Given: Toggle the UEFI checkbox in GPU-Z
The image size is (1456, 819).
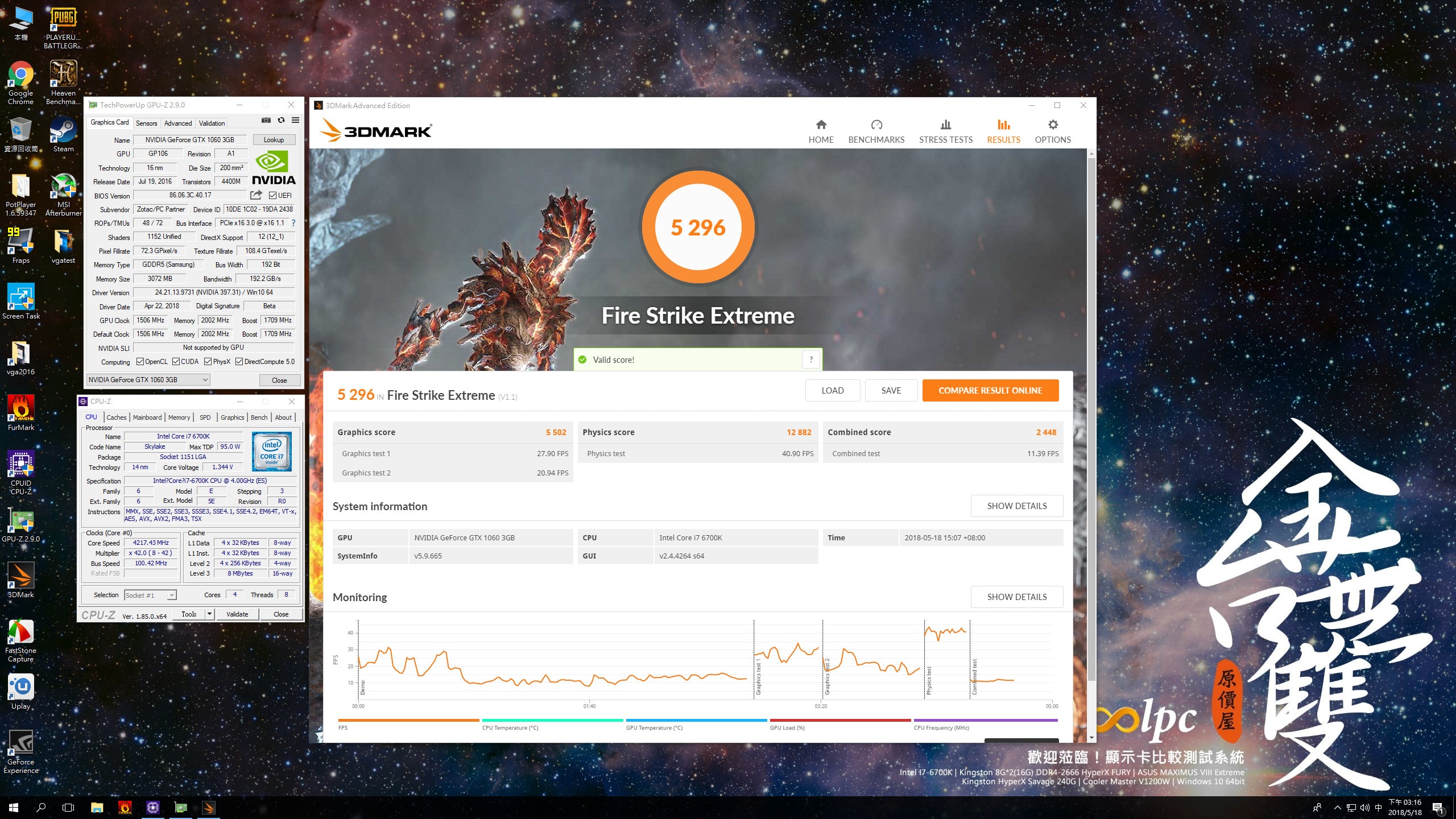Looking at the screenshot, I should 273,196.
